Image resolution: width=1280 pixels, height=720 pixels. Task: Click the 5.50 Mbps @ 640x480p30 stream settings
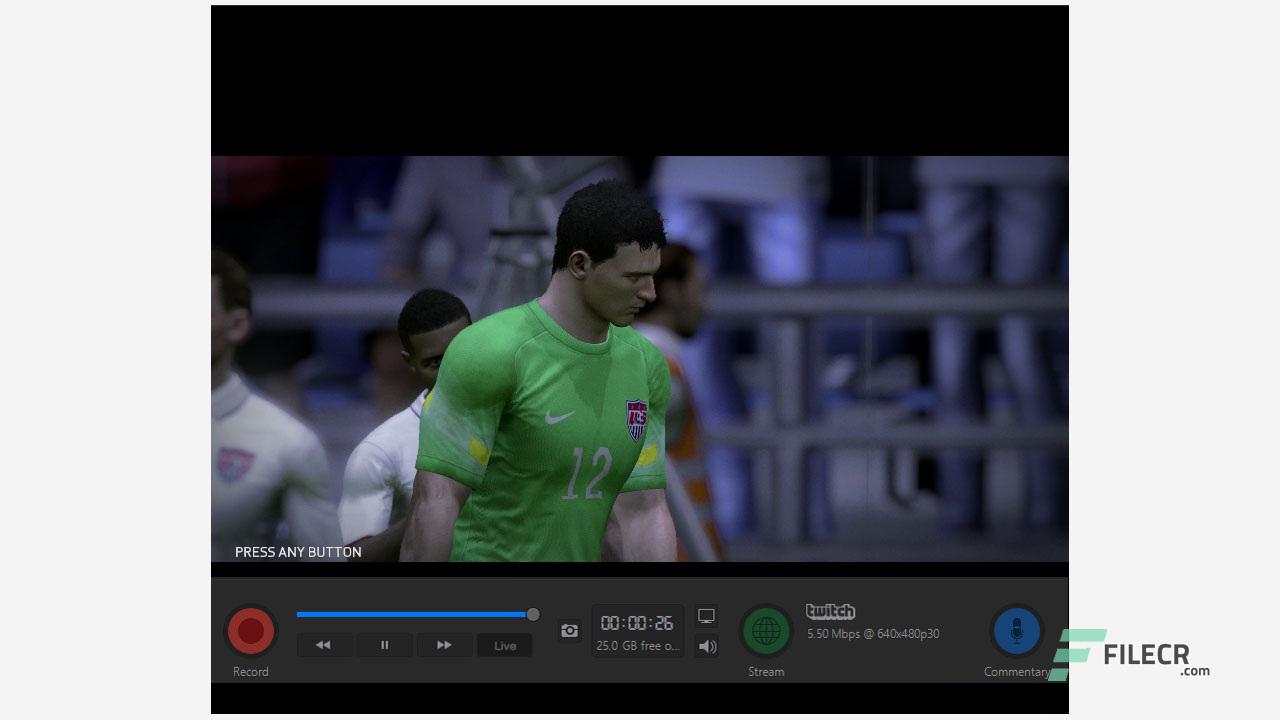pos(873,633)
